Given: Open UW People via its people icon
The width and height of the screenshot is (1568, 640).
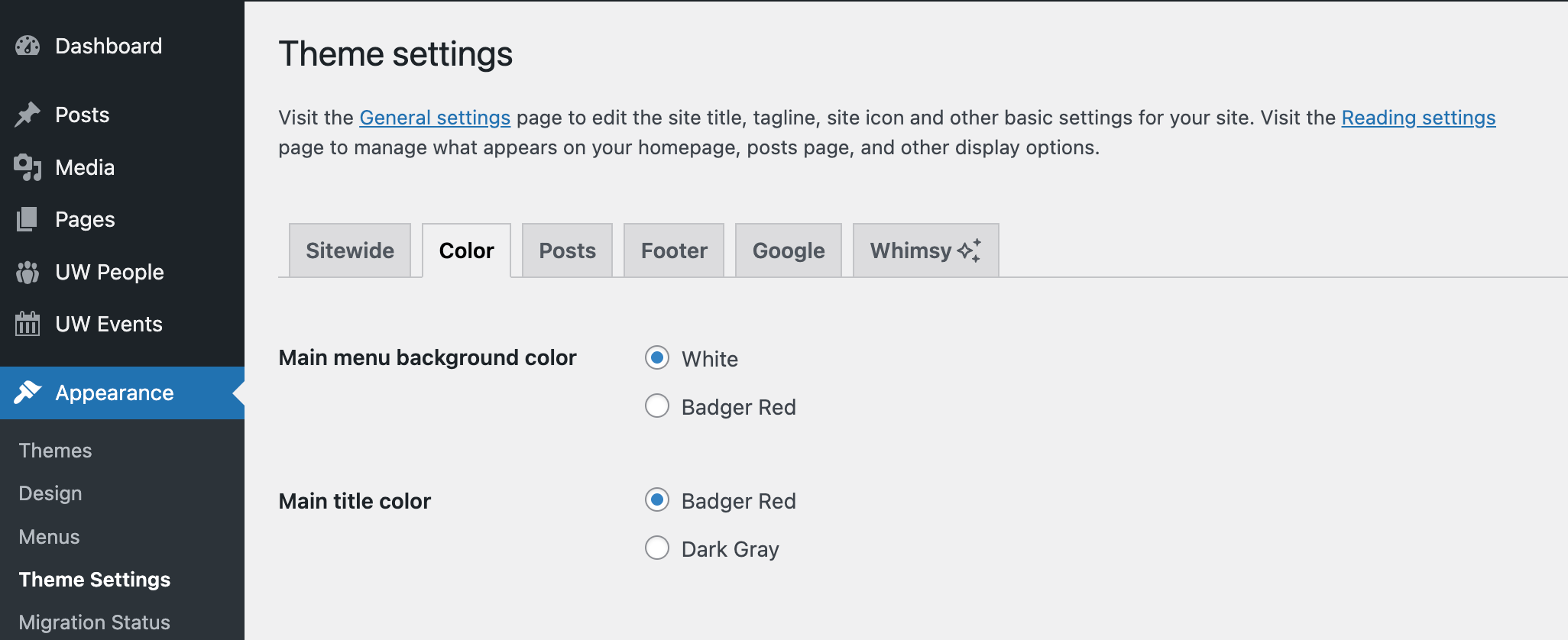Looking at the screenshot, I should point(27,272).
